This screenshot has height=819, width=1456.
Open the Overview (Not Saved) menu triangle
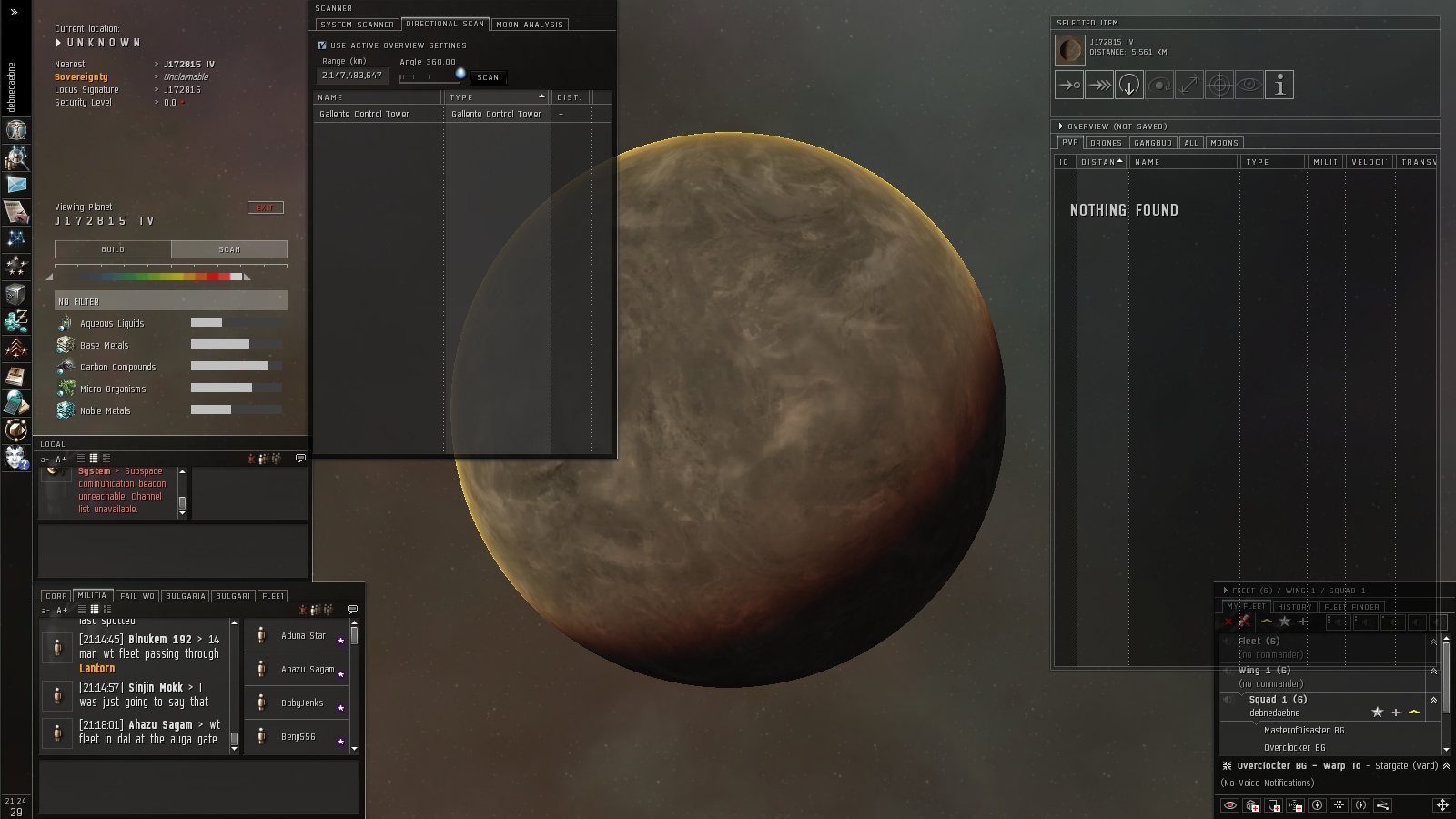click(x=1061, y=126)
